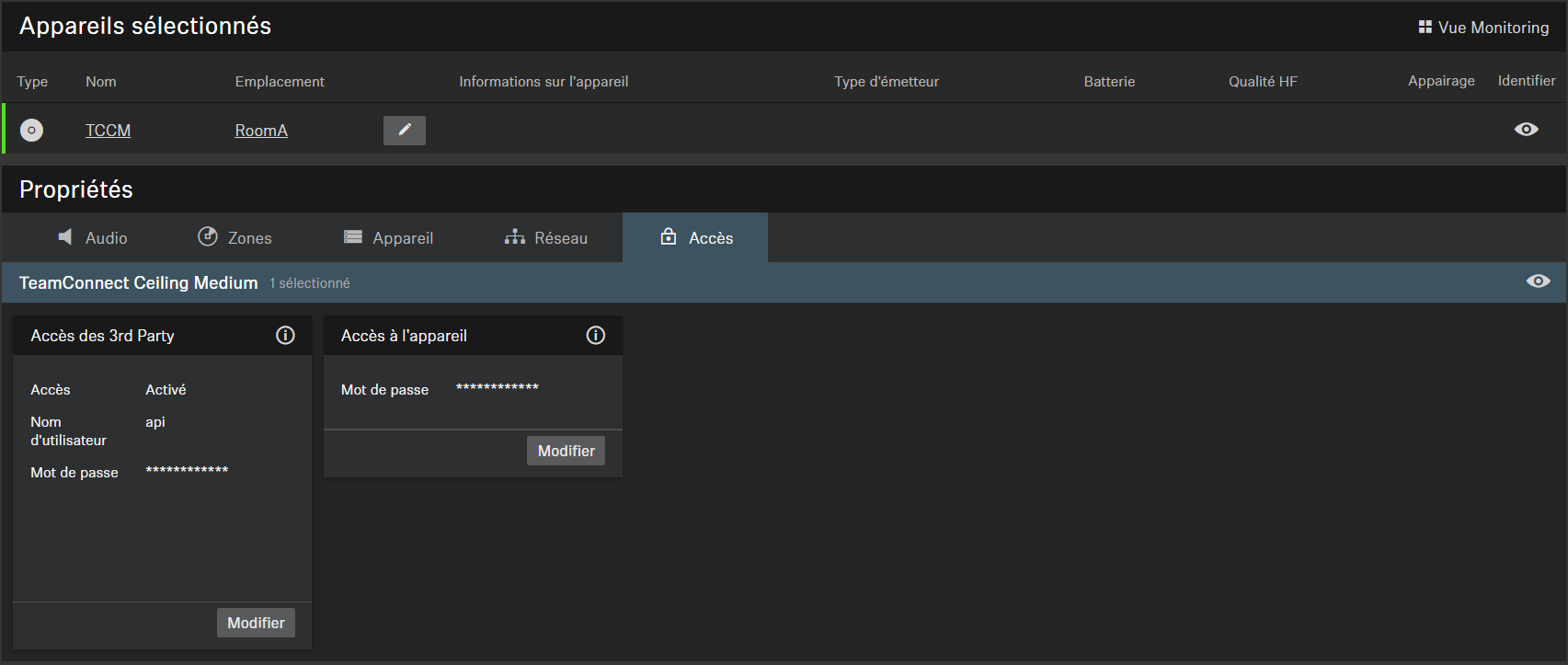
Task: Click the TeamConnect Ceiling Medium heading
Action: click(138, 283)
